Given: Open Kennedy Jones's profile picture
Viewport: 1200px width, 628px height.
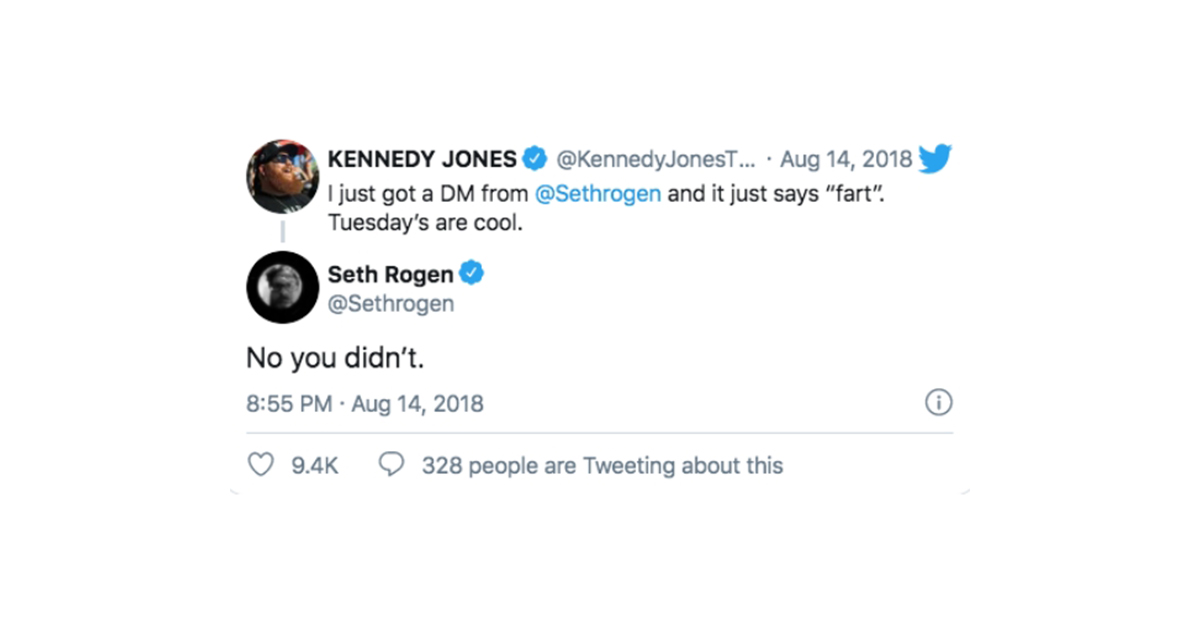Looking at the screenshot, I should pos(283,177).
